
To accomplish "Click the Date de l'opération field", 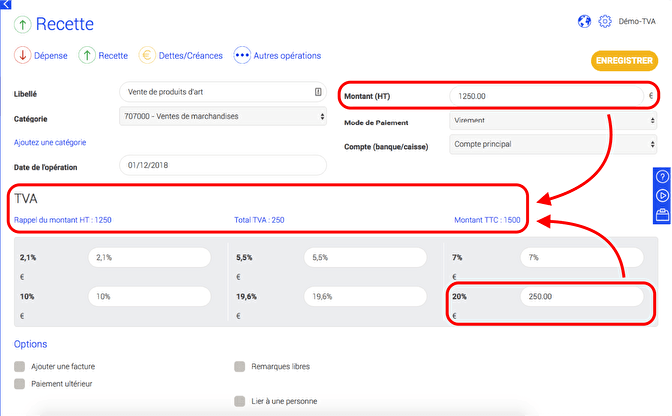I will point(223,165).
